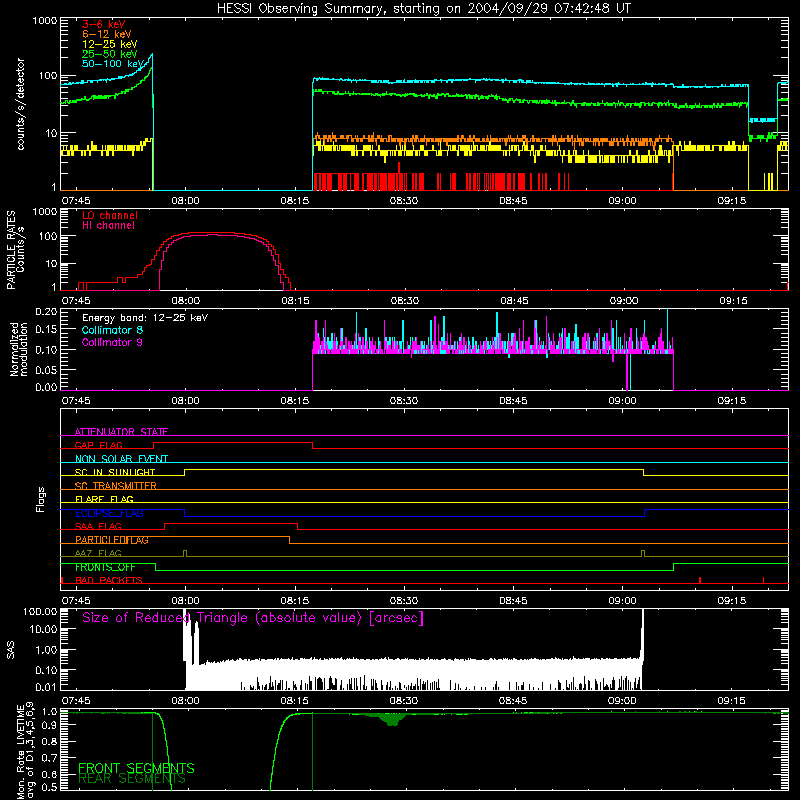This screenshot has width=800, height=800.
Task: Click the vertical Flags axis label
Action: pos(41,499)
